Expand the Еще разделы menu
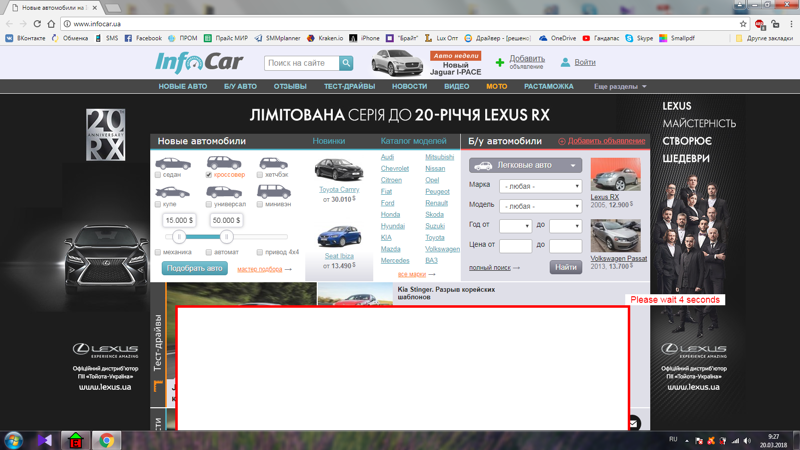The width and height of the screenshot is (800, 450). pos(620,87)
